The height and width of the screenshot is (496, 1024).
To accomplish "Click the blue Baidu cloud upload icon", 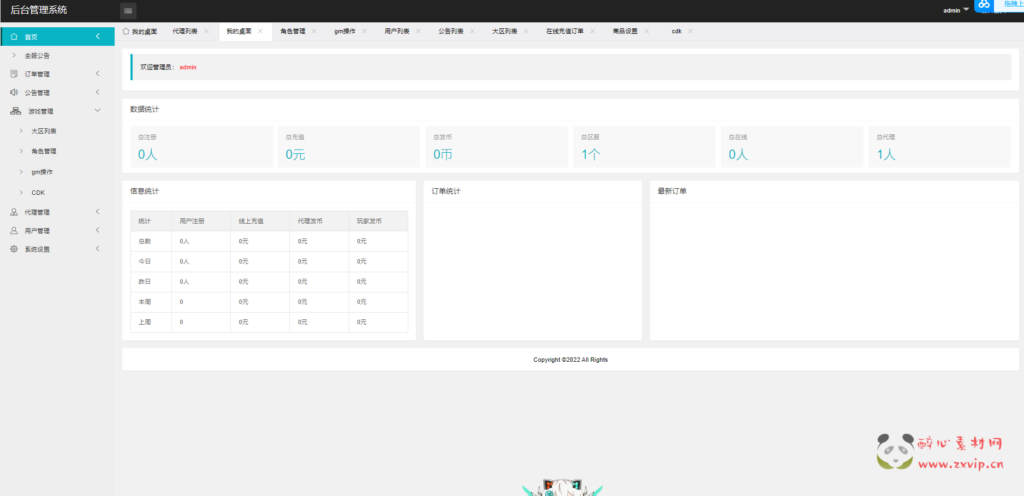I will click(984, 7).
